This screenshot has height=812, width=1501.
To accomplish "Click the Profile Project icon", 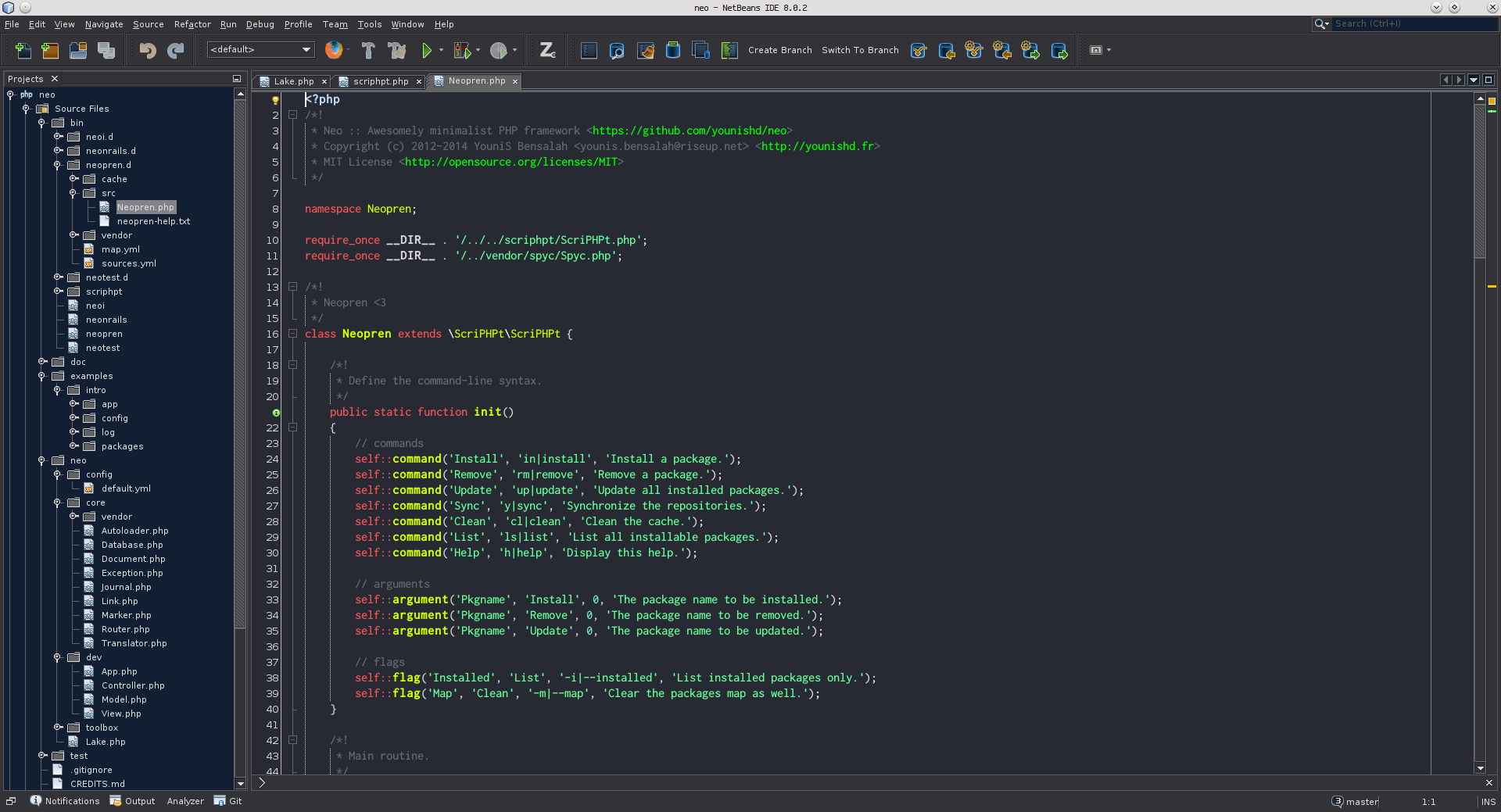I will (x=499, y=50).
